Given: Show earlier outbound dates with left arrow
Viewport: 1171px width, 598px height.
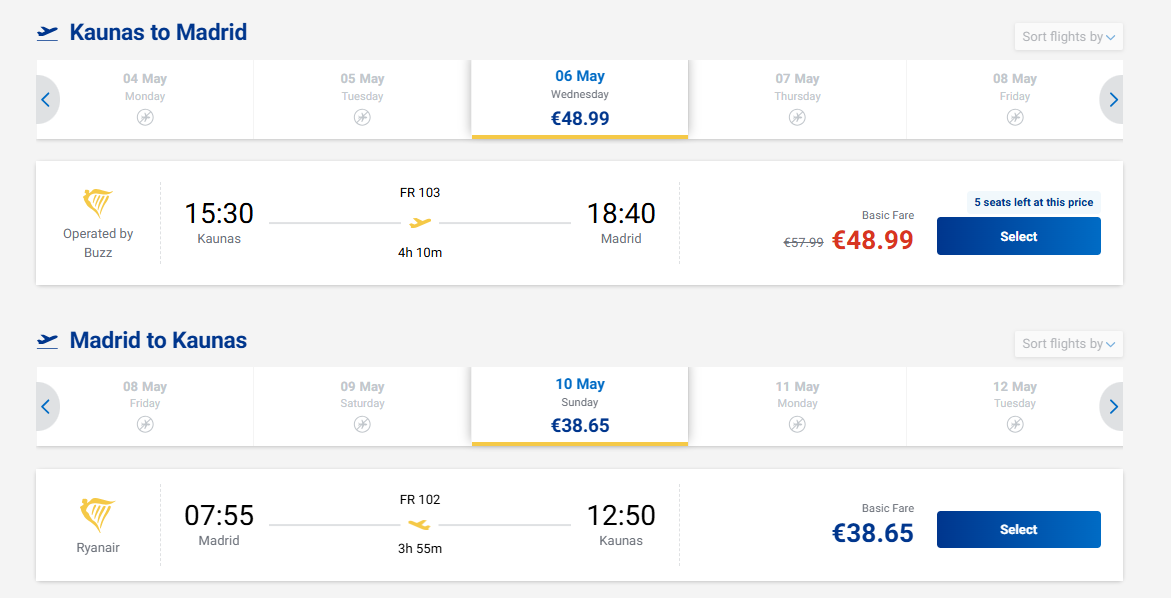Looking at the screenshot, I should tap(46, 100).
